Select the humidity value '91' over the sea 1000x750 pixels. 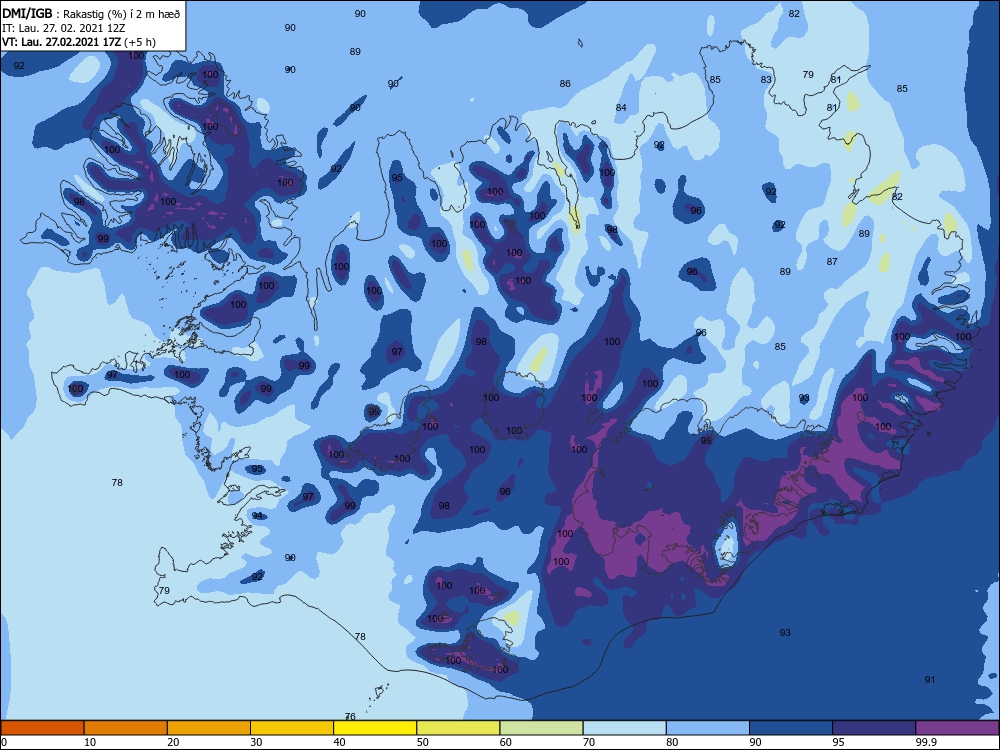click(930, 680)
